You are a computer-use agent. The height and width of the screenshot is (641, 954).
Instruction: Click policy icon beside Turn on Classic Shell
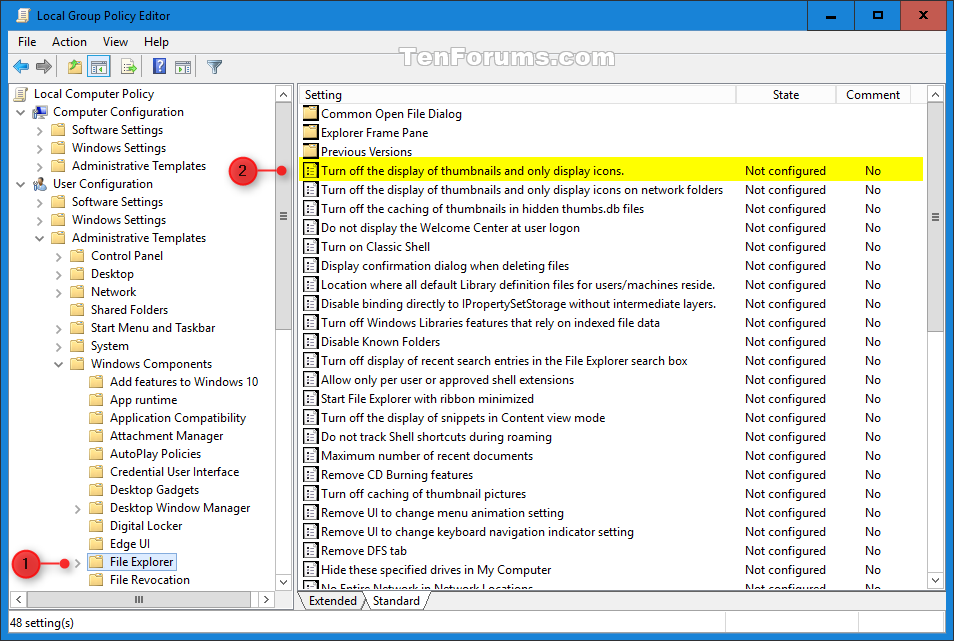(x=311, y=246)
